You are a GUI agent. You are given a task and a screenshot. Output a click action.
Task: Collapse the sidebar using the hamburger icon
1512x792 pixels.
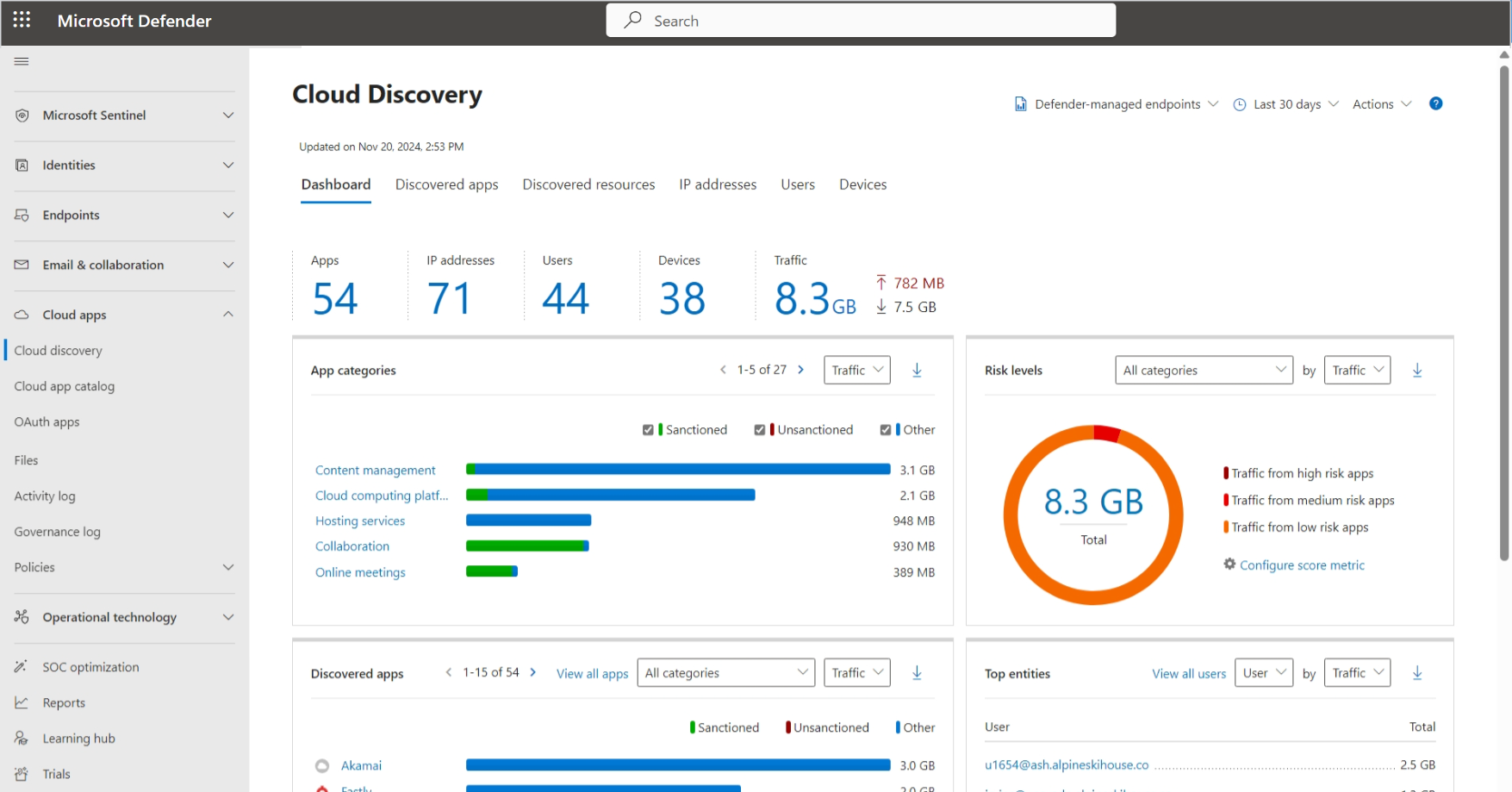22,60
